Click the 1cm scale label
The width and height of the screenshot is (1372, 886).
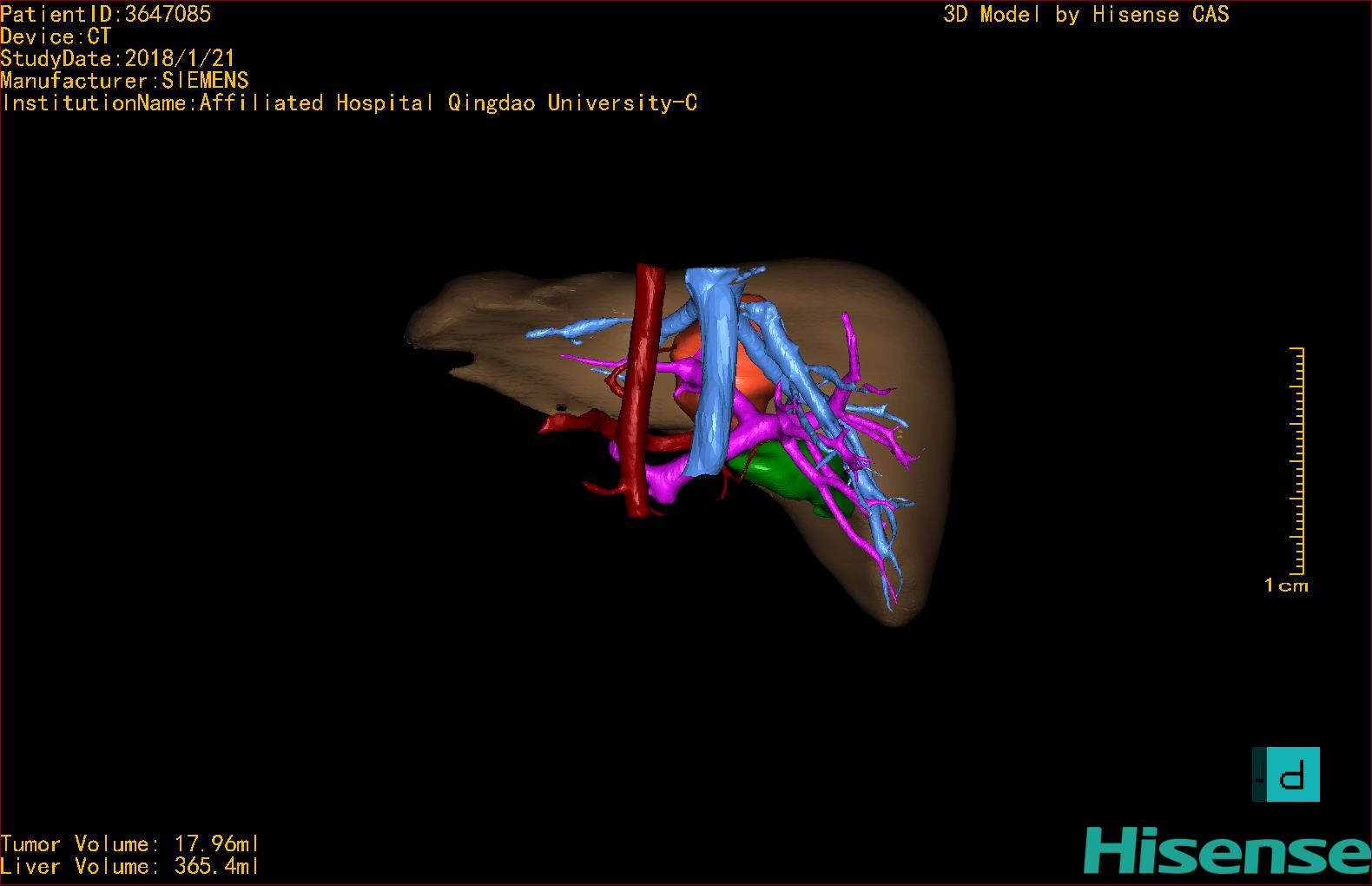click(1286, 585)
